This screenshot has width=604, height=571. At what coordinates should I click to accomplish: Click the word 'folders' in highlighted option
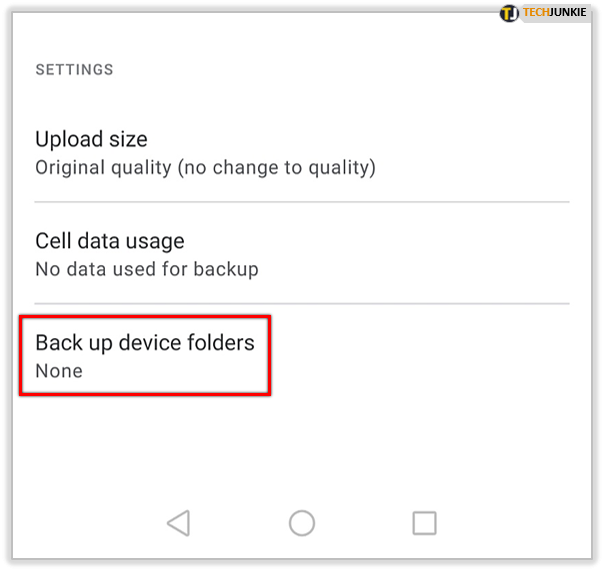pos(221,342)
